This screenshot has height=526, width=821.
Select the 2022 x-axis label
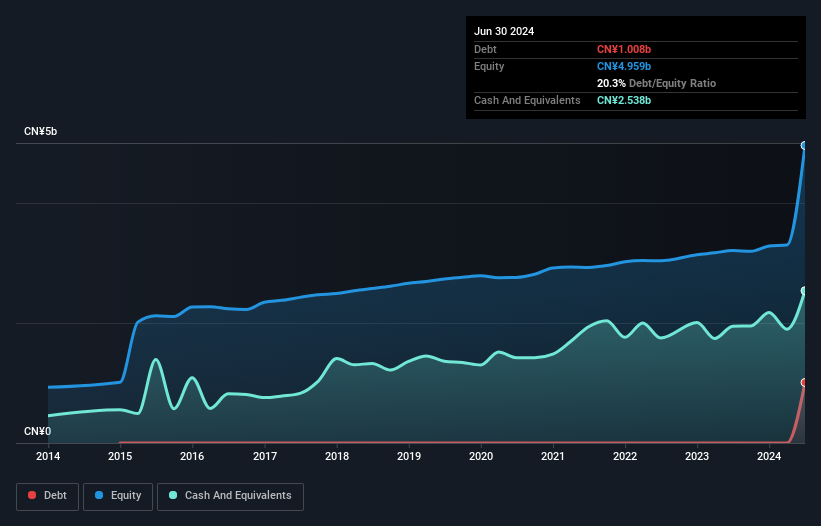pyautogui.click(x=625, y=456)
